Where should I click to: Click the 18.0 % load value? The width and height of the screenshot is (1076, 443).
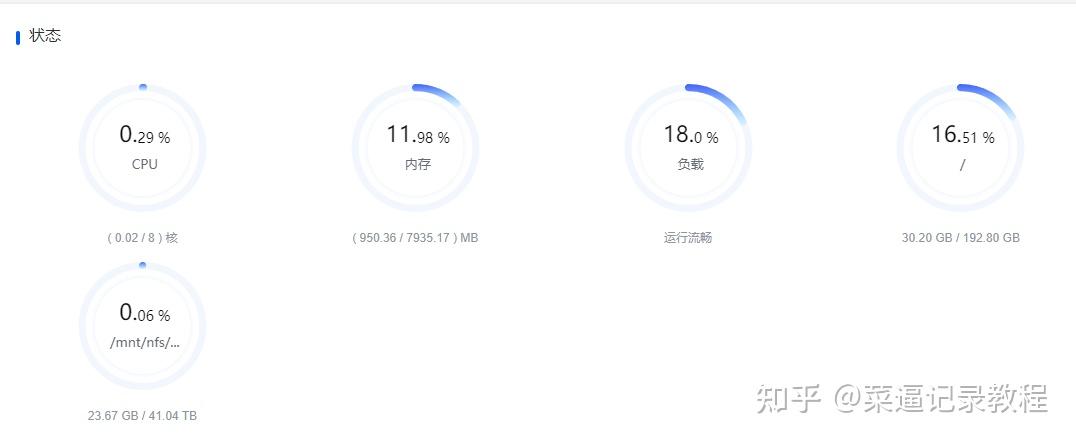click(x=690, y=134)
